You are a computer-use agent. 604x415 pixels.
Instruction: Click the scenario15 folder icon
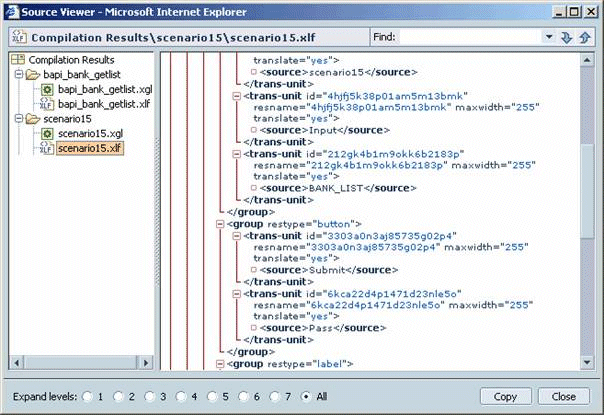pos(33,119)
